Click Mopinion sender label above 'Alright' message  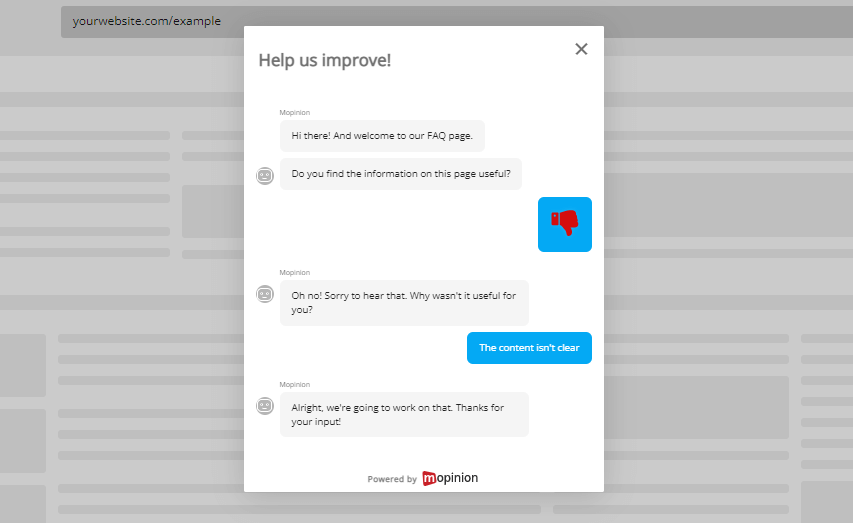[295, 385]
